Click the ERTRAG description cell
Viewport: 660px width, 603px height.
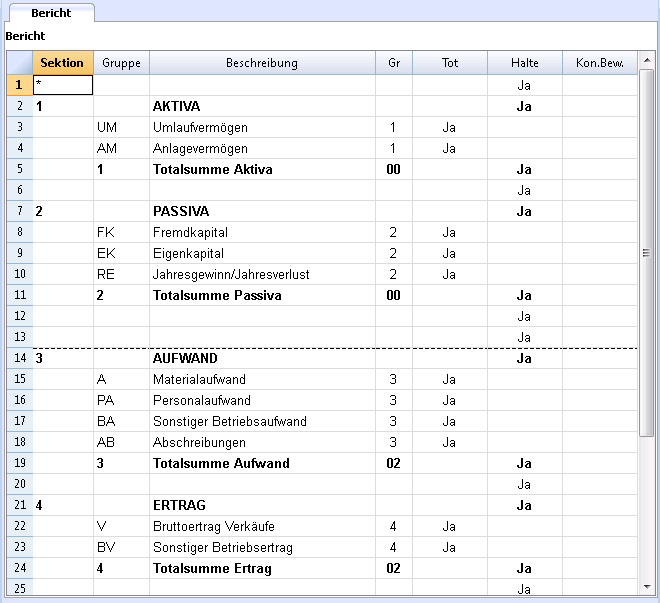(262, 505)
